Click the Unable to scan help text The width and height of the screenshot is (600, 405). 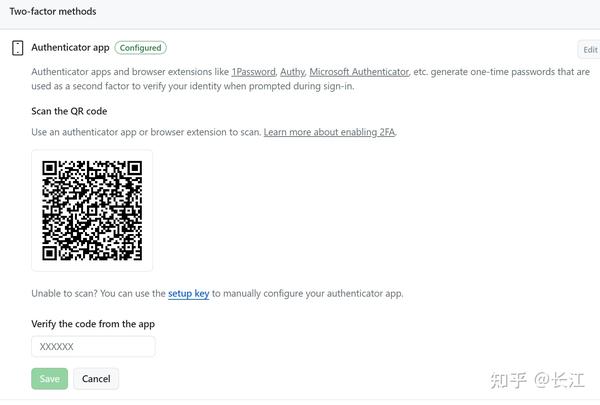98,294
